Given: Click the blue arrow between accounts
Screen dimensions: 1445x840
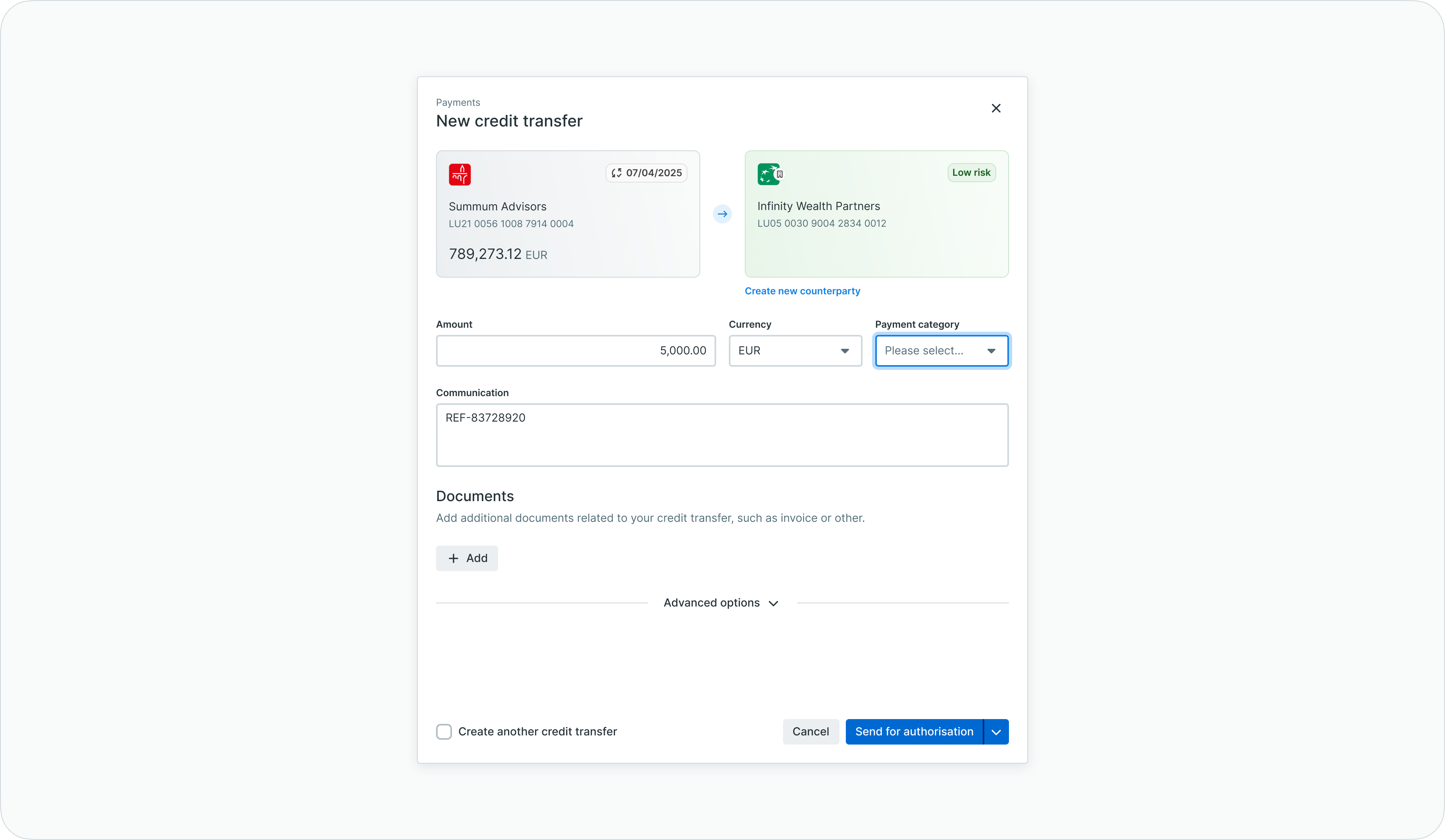Looking at the screenshot, I should point(722,214).
